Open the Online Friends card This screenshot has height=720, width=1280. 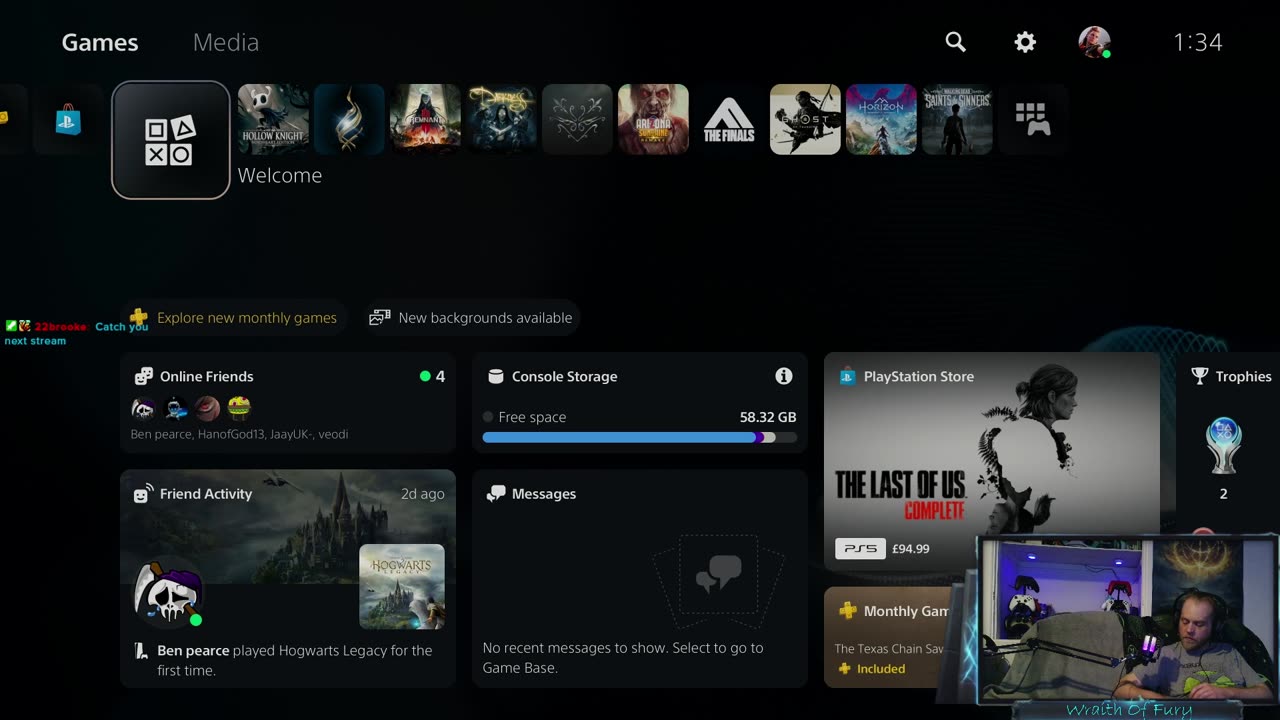click(x=288, y=403)
